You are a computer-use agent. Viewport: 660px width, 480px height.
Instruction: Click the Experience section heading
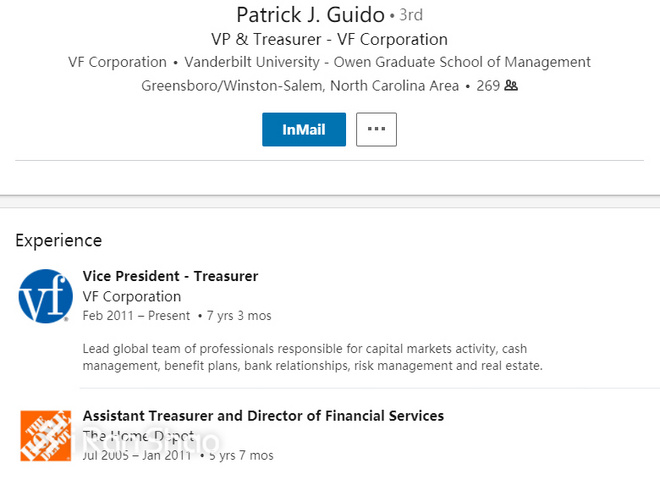(58, 240)
